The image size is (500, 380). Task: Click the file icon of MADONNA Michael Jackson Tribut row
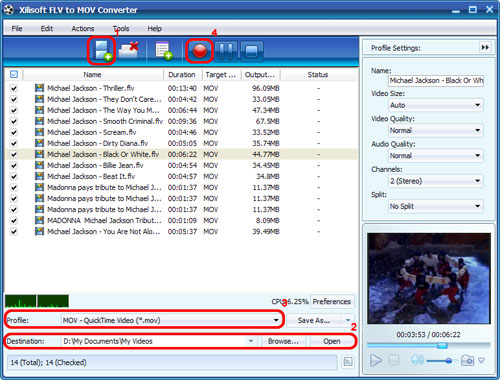39,220
